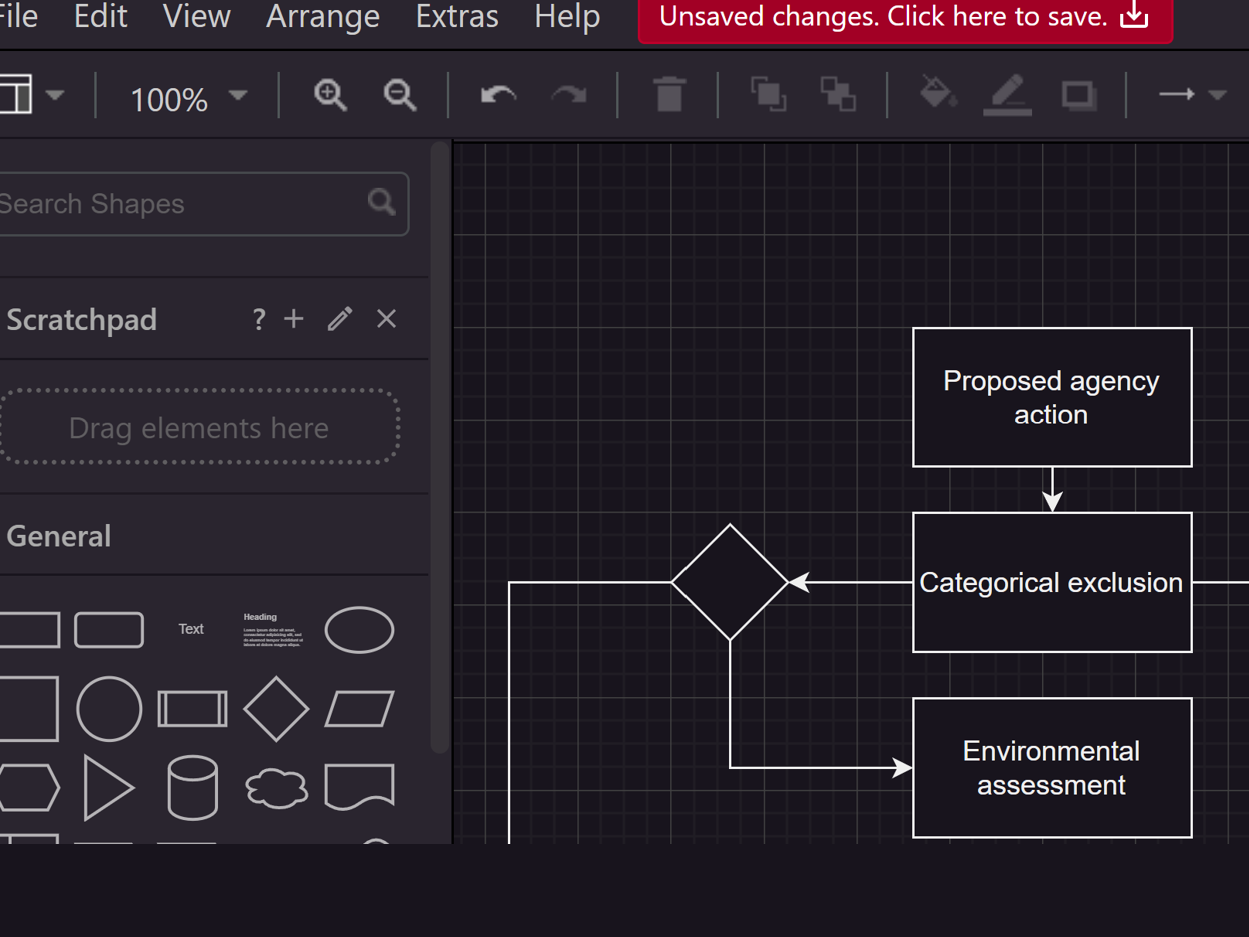
Task: Click the Zoom Out magnifier icon
Action: (400, 95)
